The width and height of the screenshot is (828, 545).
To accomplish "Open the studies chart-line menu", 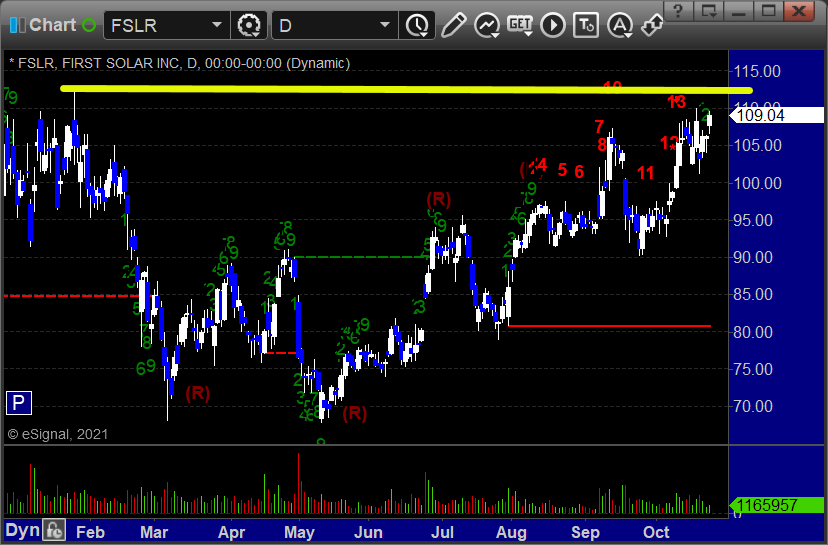I will pyautogui.click(x=487, y=25).
